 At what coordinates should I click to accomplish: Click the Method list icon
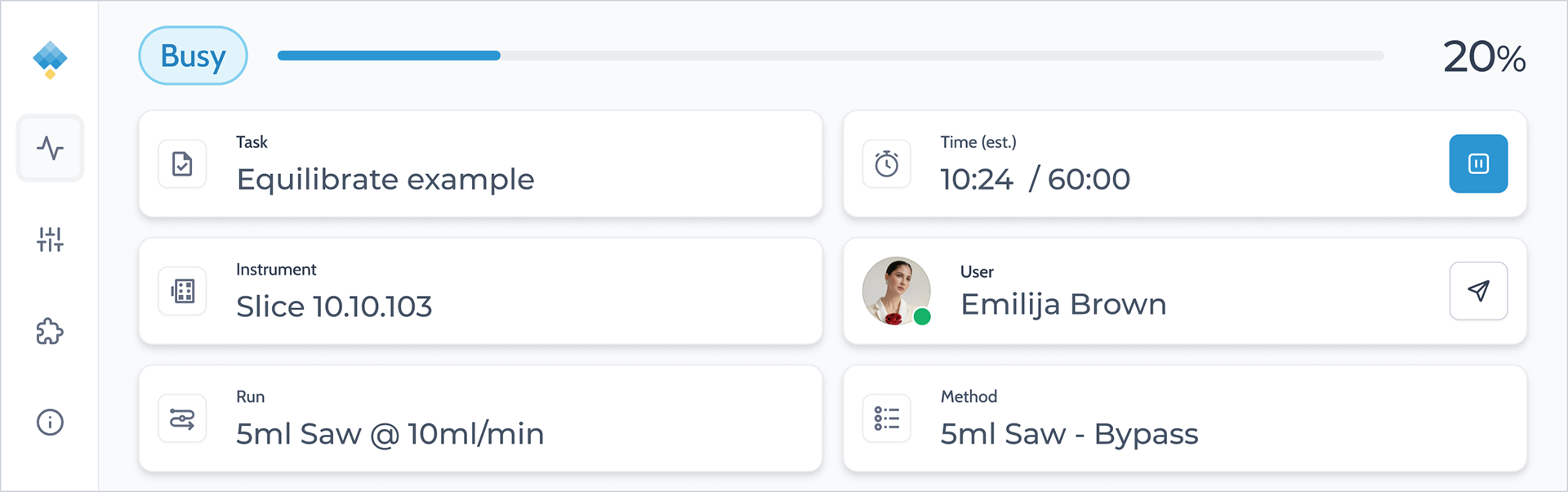tap(887, 418)
